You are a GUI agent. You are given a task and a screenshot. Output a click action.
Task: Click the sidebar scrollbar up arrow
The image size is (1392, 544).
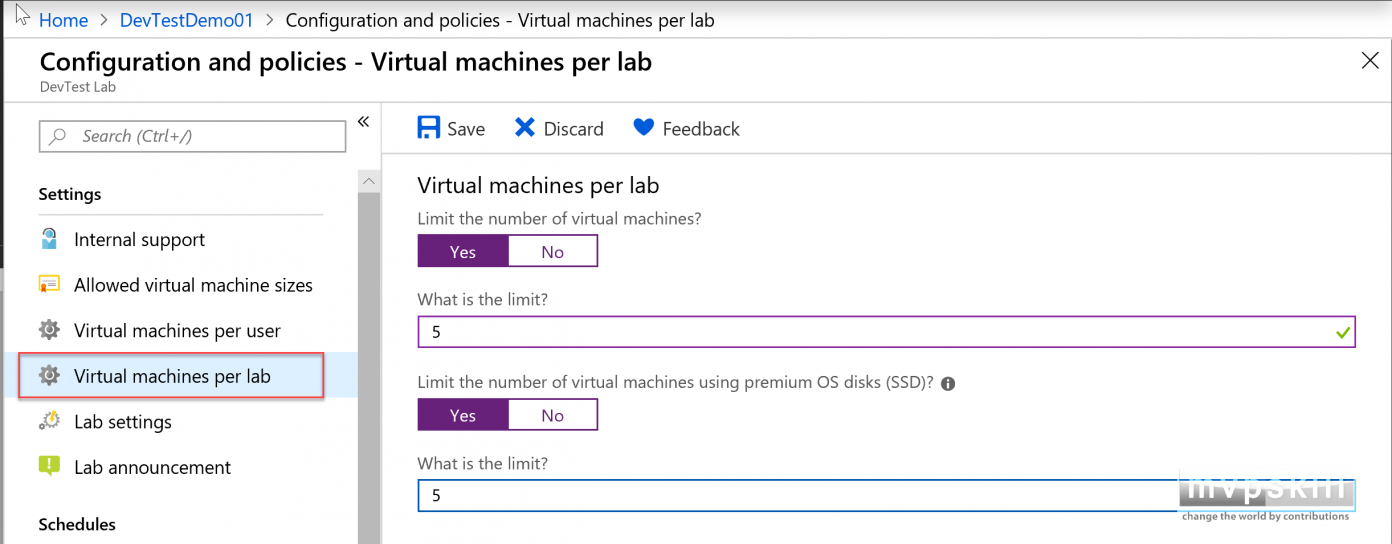coord(369,181)
